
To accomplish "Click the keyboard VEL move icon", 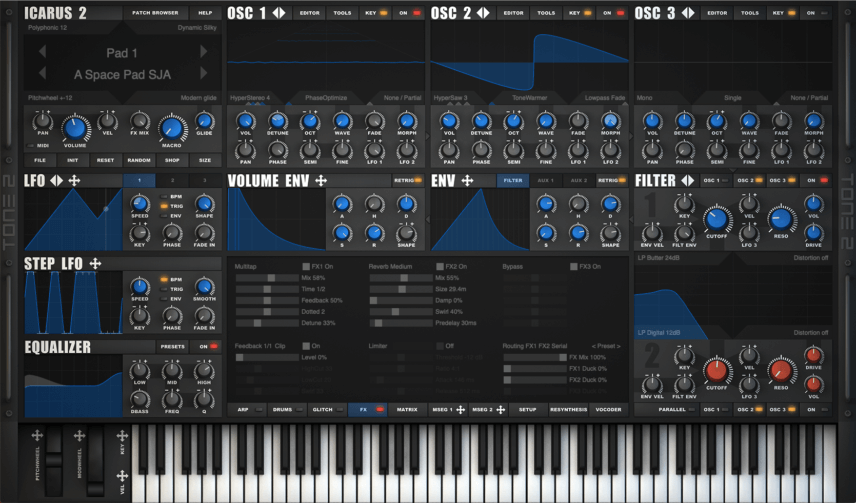I will (x=122, y=476).
